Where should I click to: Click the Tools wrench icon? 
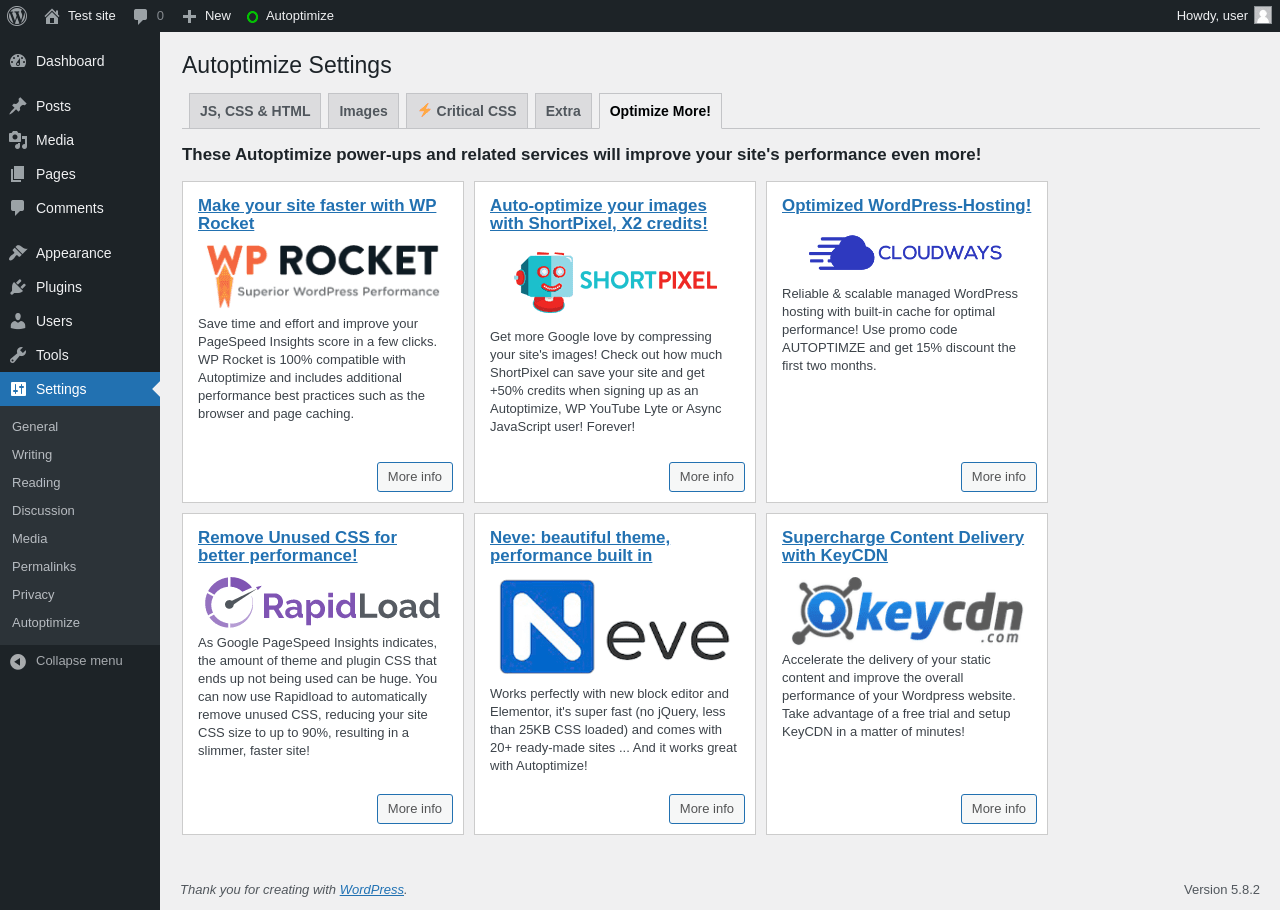pos(18,355)
